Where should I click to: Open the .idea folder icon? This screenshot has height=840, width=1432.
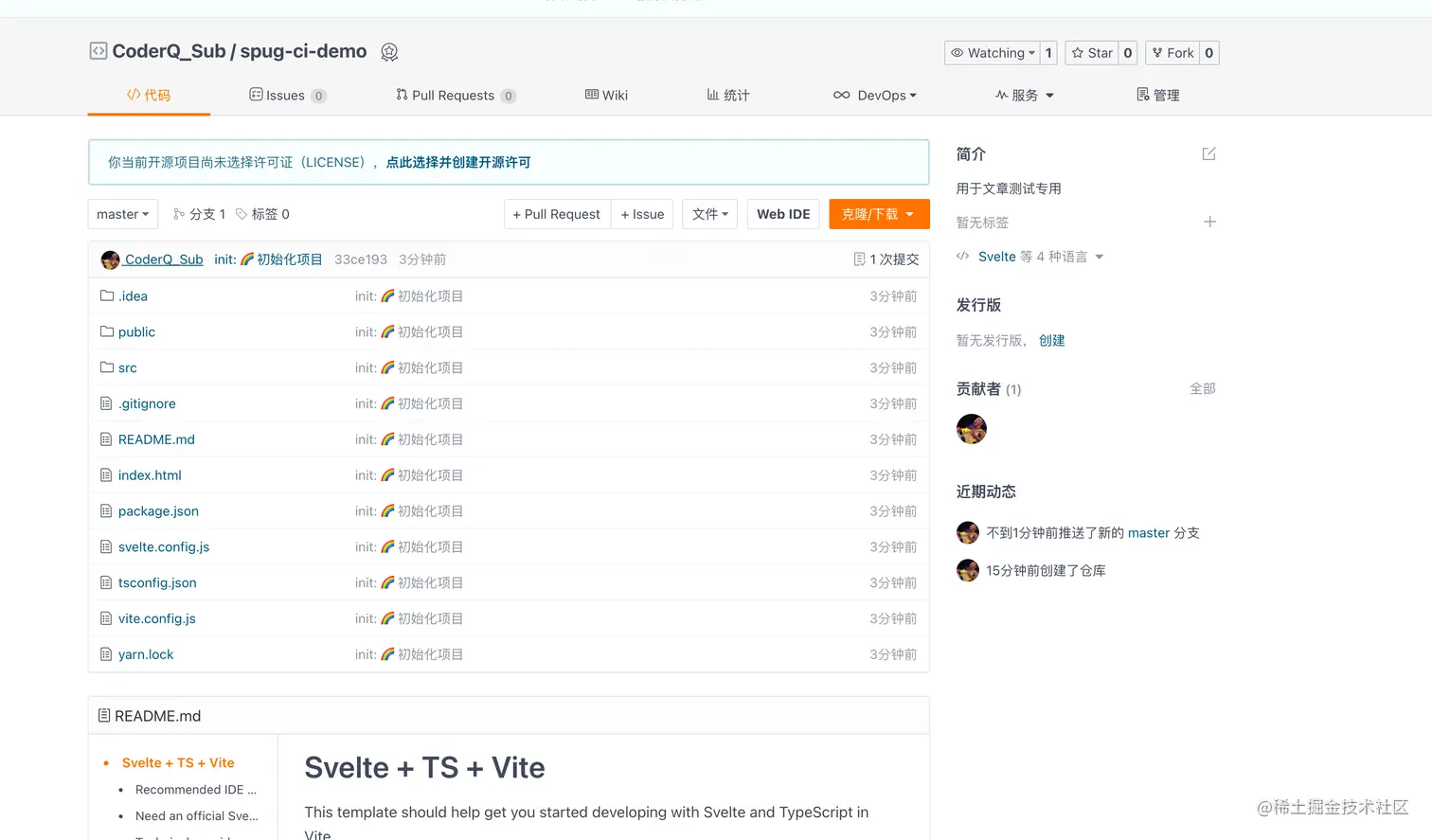point(107,295)
